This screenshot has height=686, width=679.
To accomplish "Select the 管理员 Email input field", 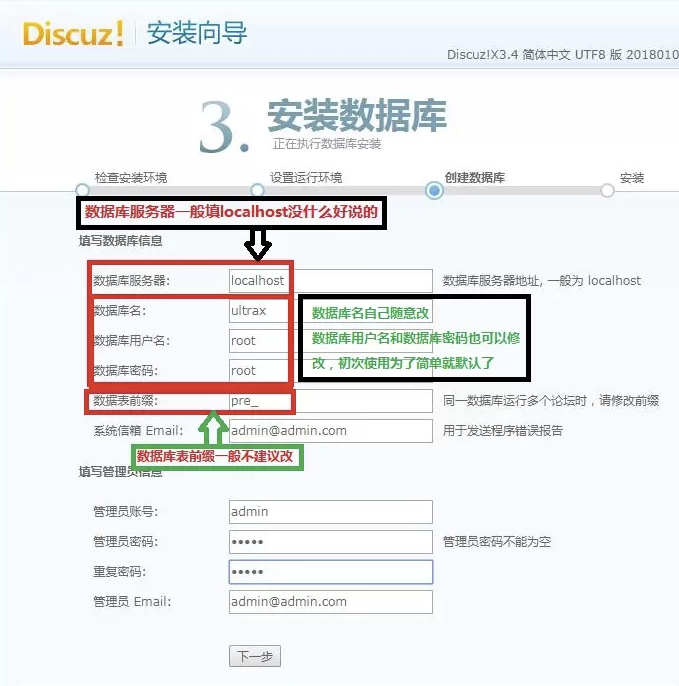I will (x=331, y=602).
